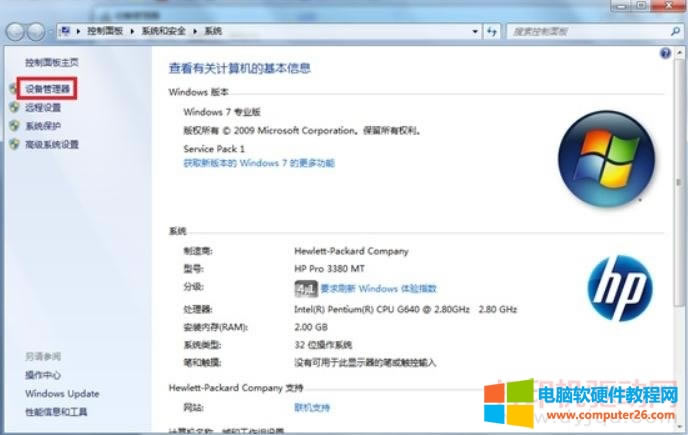
Task: Click the shield icon beside 高级系统设置
Action: pos(14,144)
